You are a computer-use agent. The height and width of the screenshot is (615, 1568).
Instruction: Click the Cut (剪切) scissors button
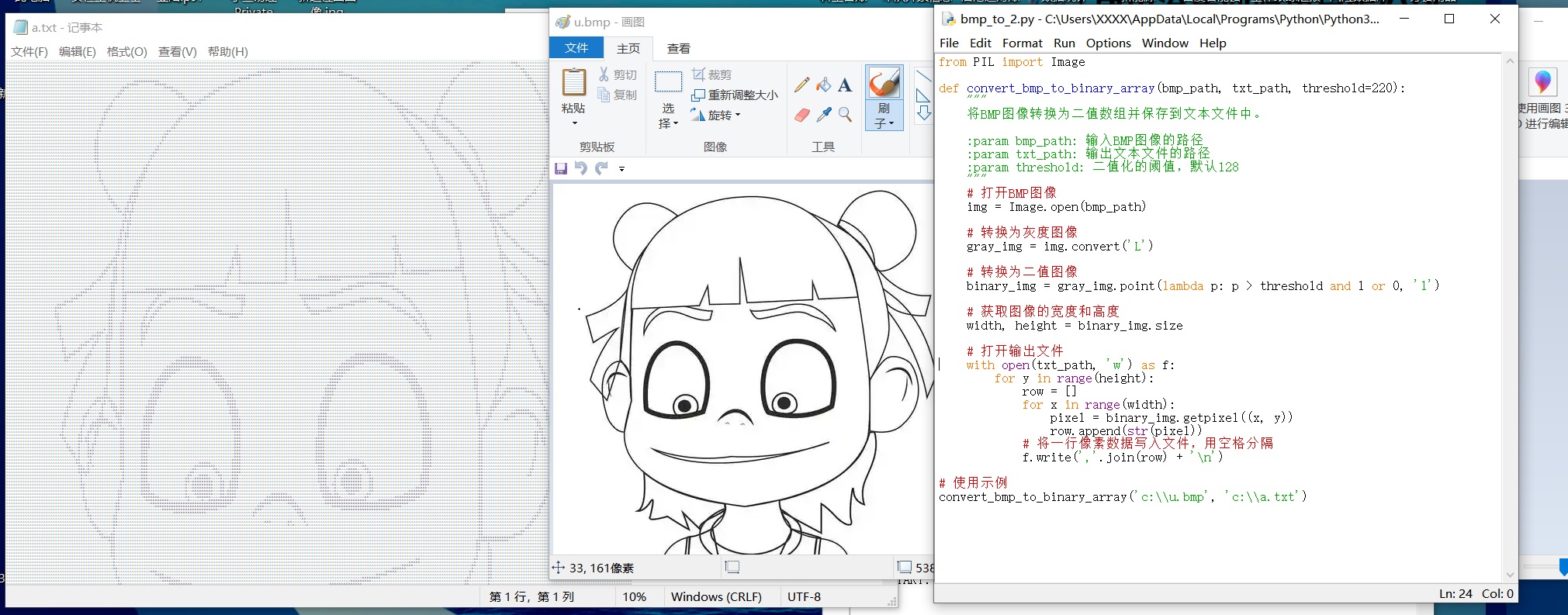618,74
